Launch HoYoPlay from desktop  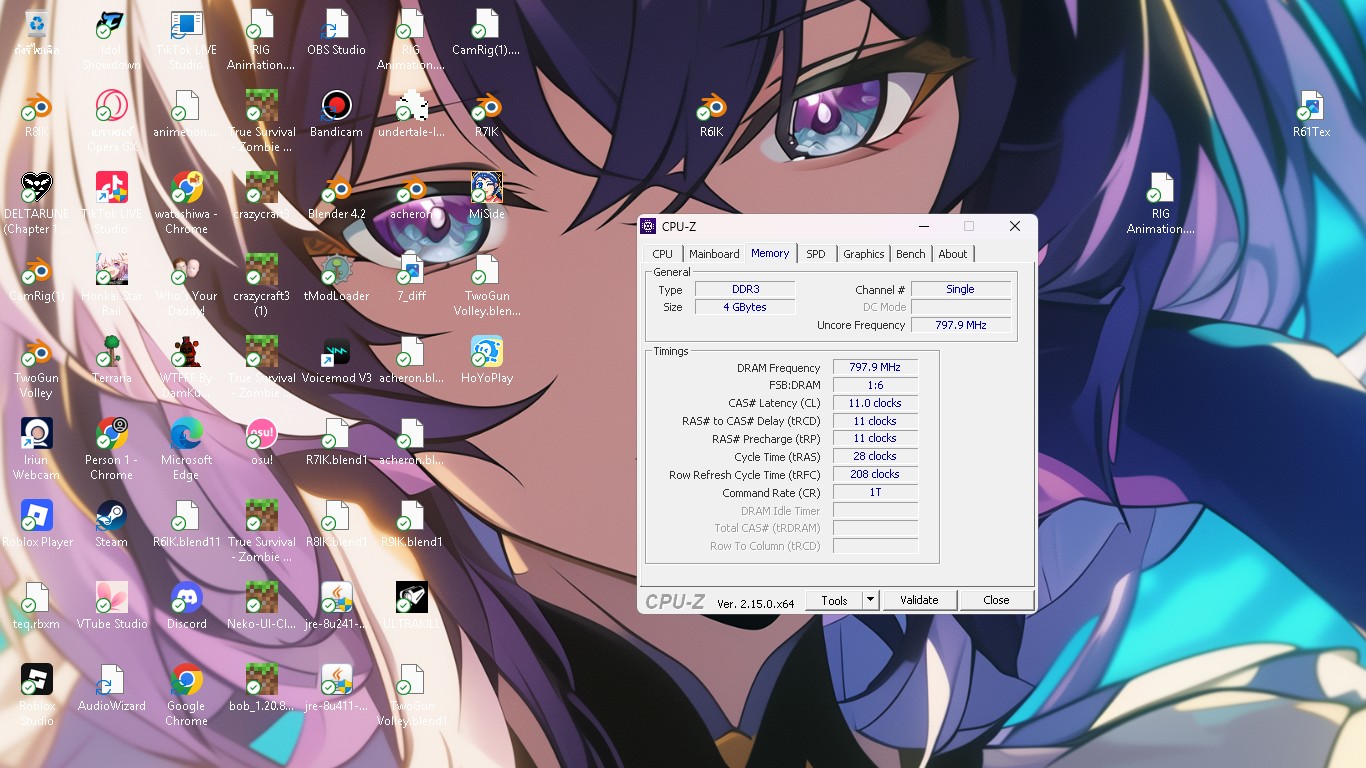[x=486, y=360]
